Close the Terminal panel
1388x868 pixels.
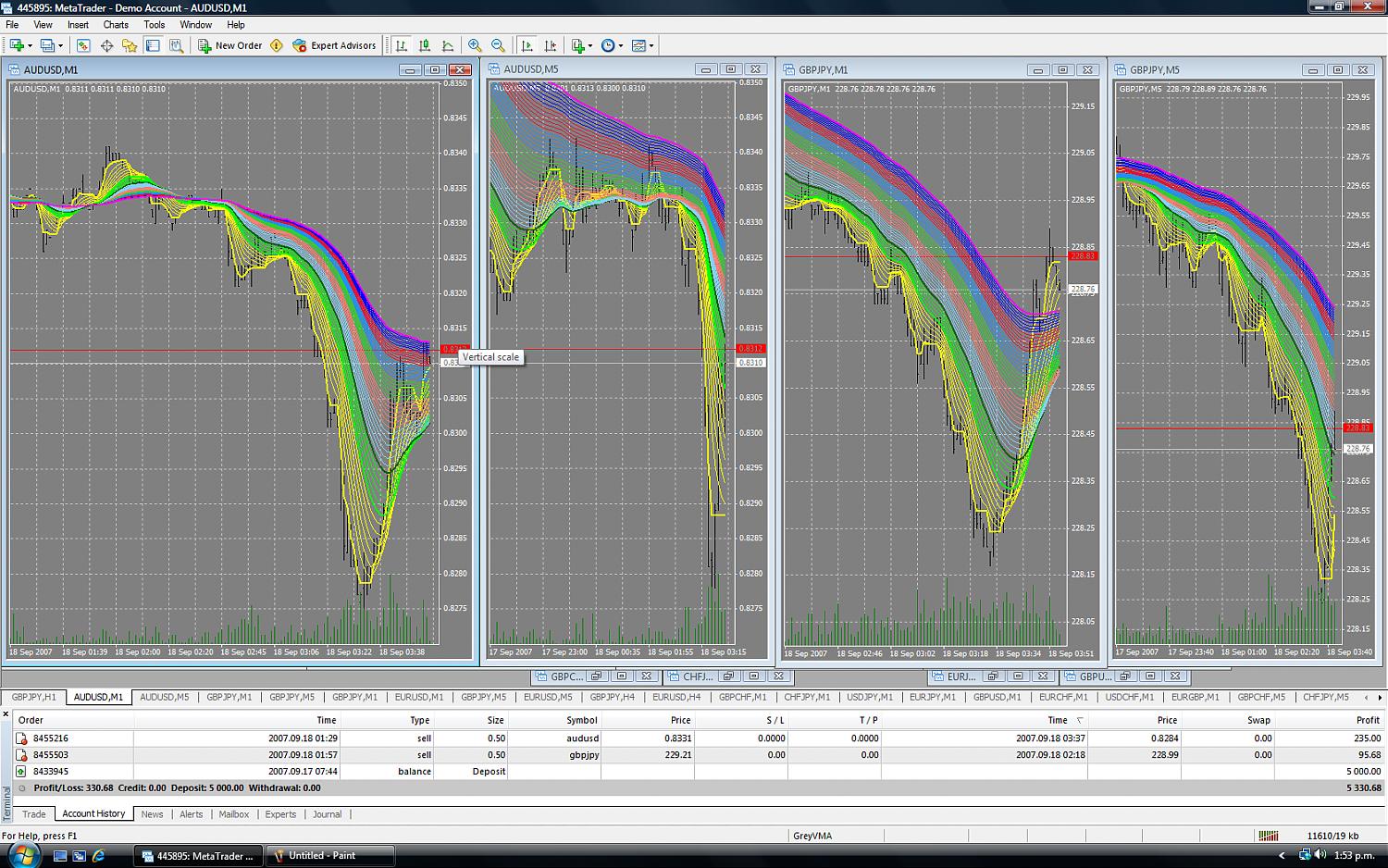6,713
